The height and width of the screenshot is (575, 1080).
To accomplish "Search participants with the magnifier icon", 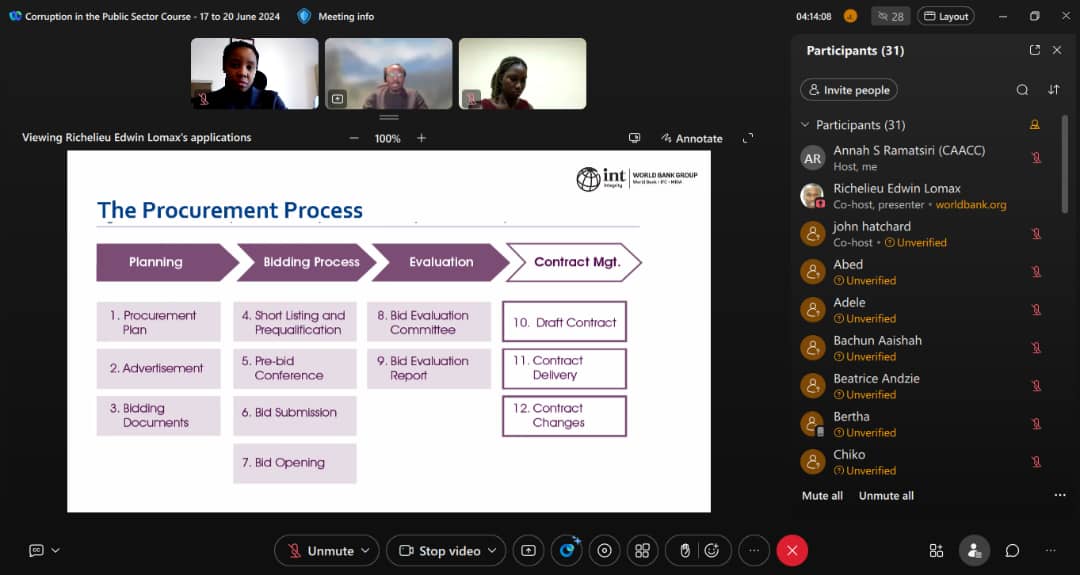I will [x=1022, y=90].
